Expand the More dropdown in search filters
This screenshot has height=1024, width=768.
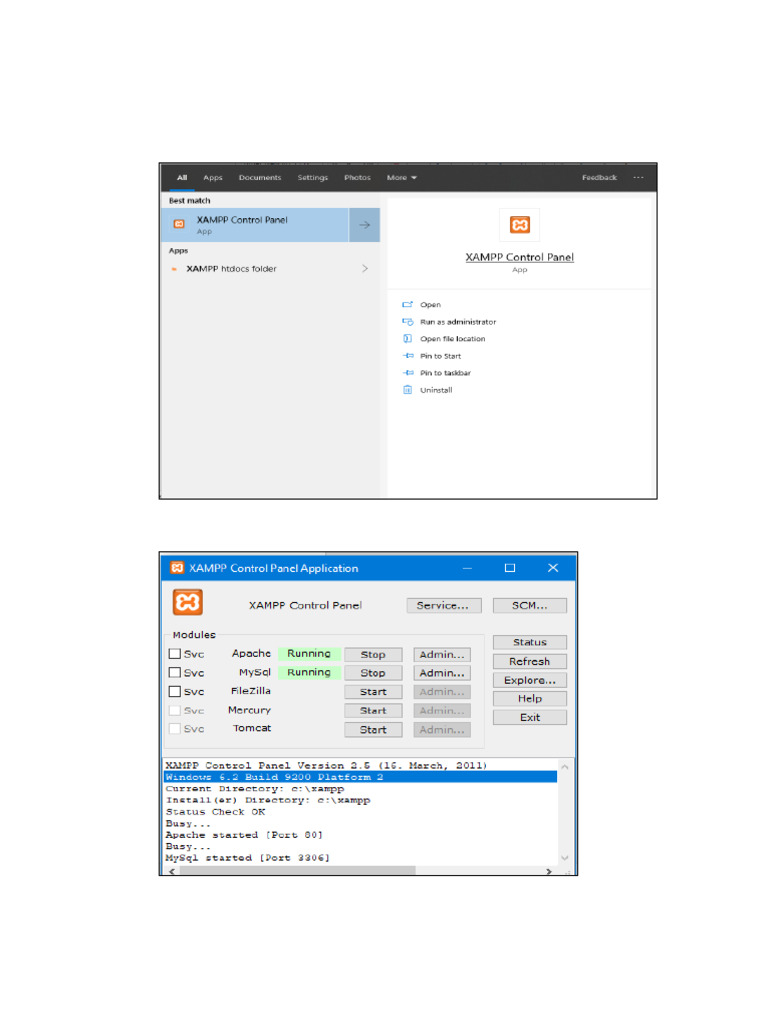(402, 178)
